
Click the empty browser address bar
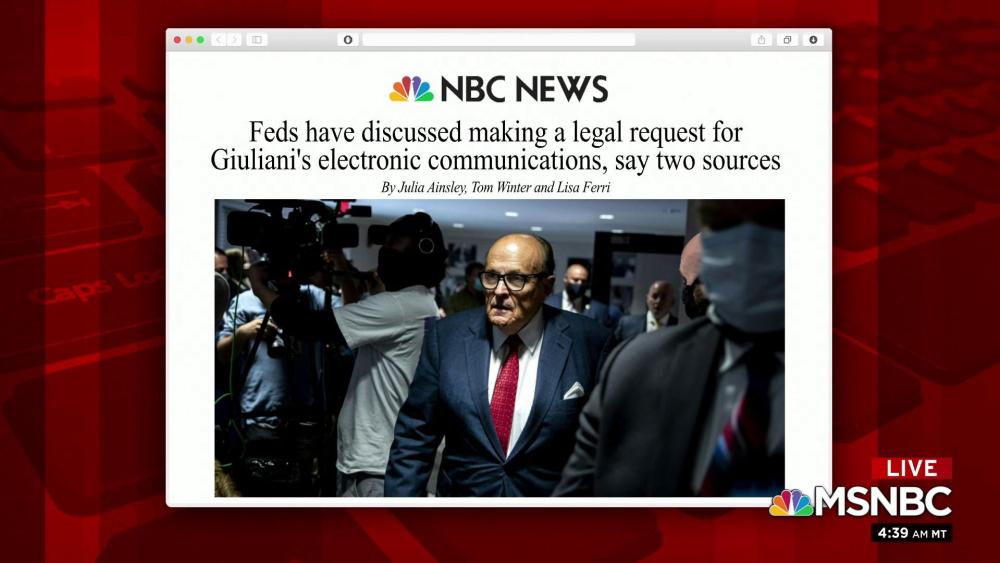click(499, 40)
